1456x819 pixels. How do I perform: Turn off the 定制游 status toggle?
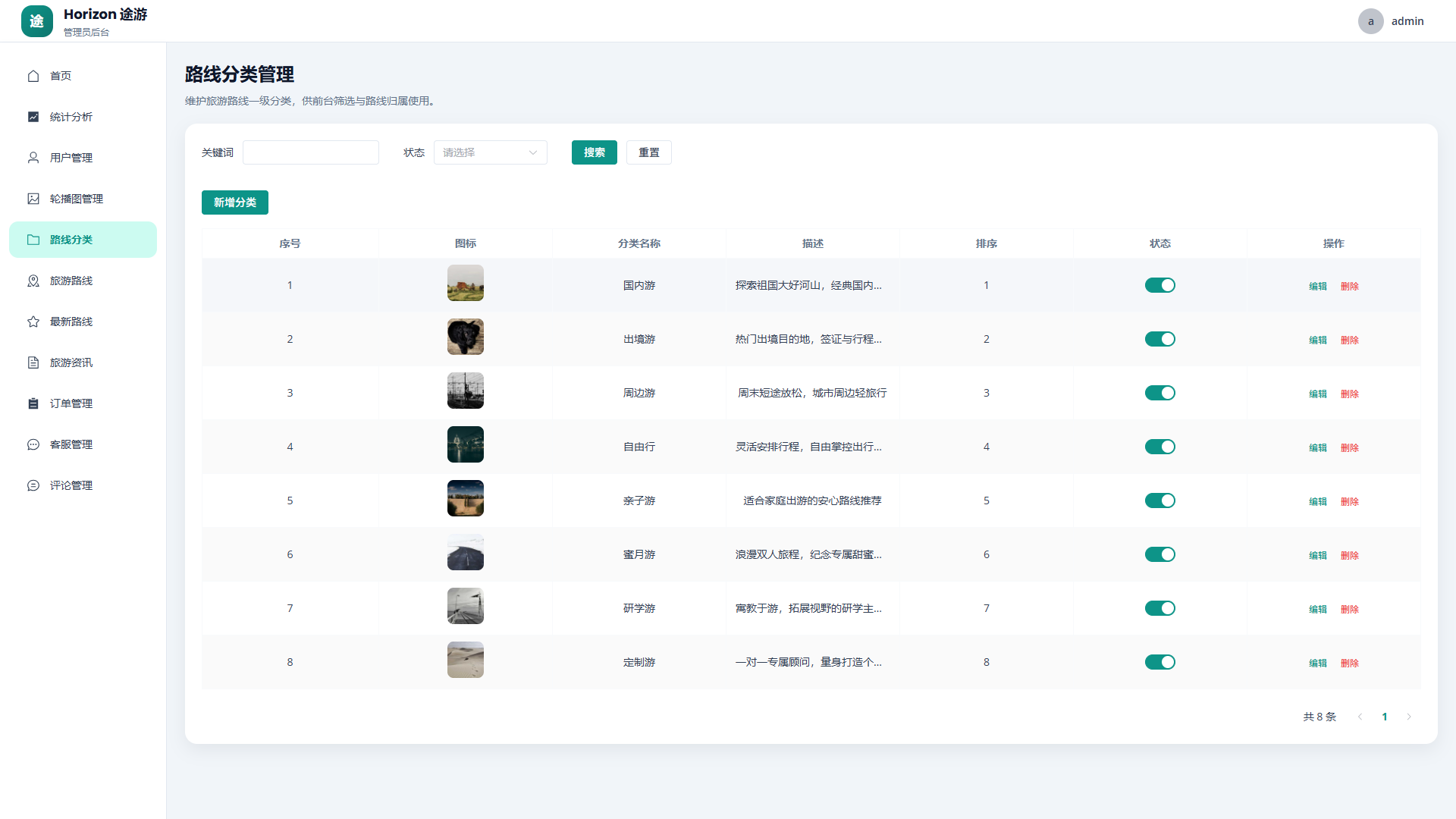click(x=1159, y=662)
